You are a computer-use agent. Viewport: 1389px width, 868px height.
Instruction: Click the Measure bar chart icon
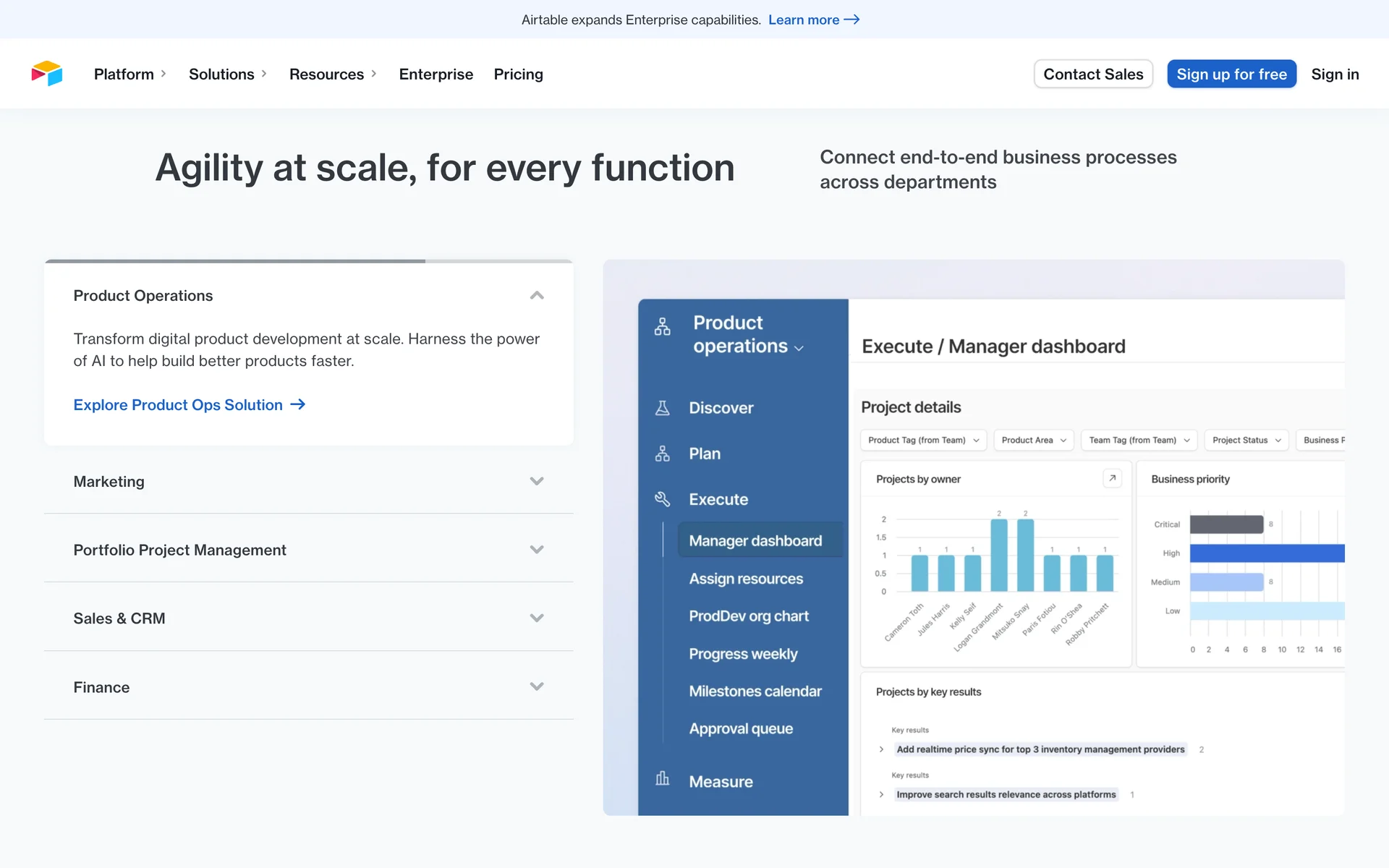pyautogui.click(x=662, y=779)
